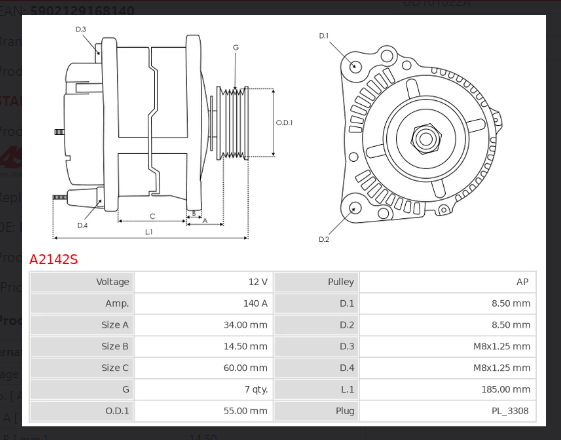Select the D.3 label cell in table
Screen dimensions: 561x440
317,346
